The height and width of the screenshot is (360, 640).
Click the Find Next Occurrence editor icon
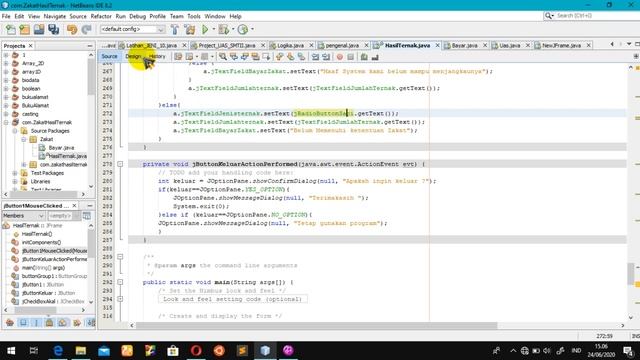point(244,57)
